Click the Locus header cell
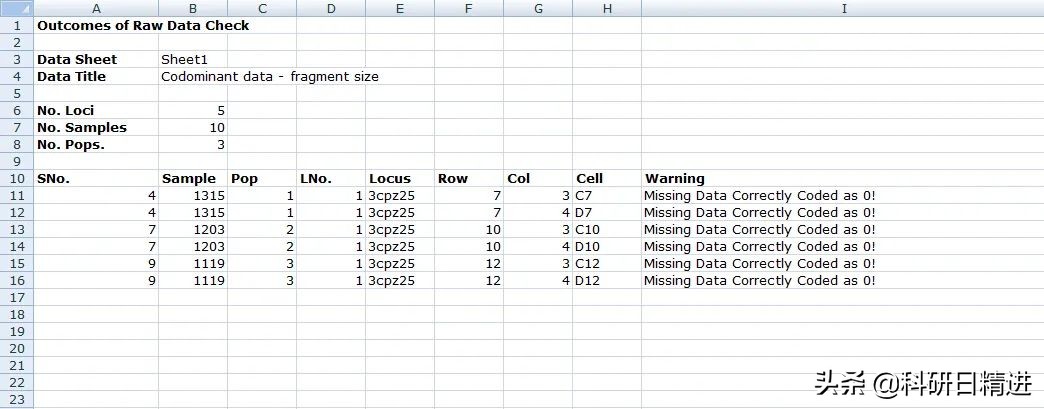 pyautogui.click(x=400, y=179)
